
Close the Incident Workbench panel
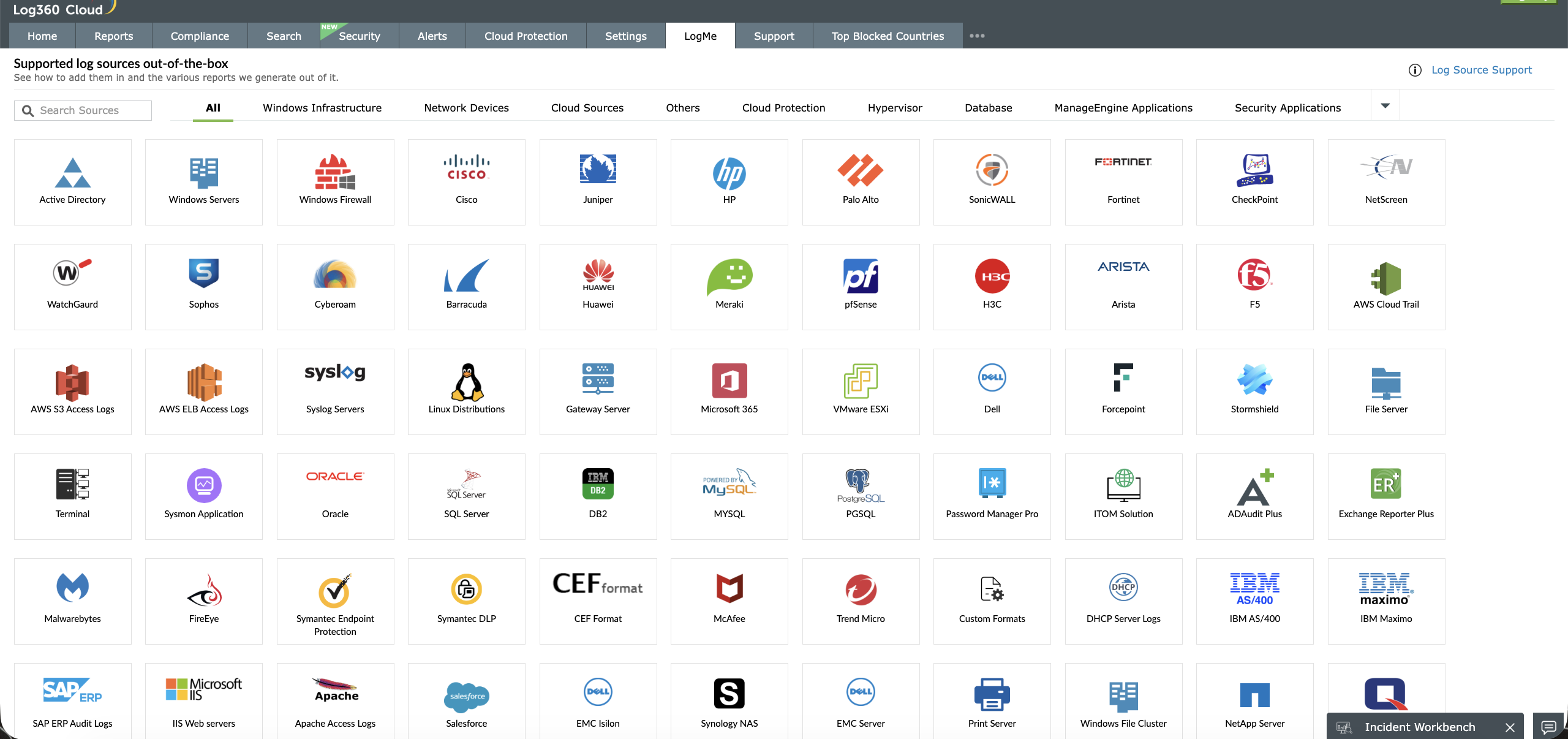[1509, 727]
